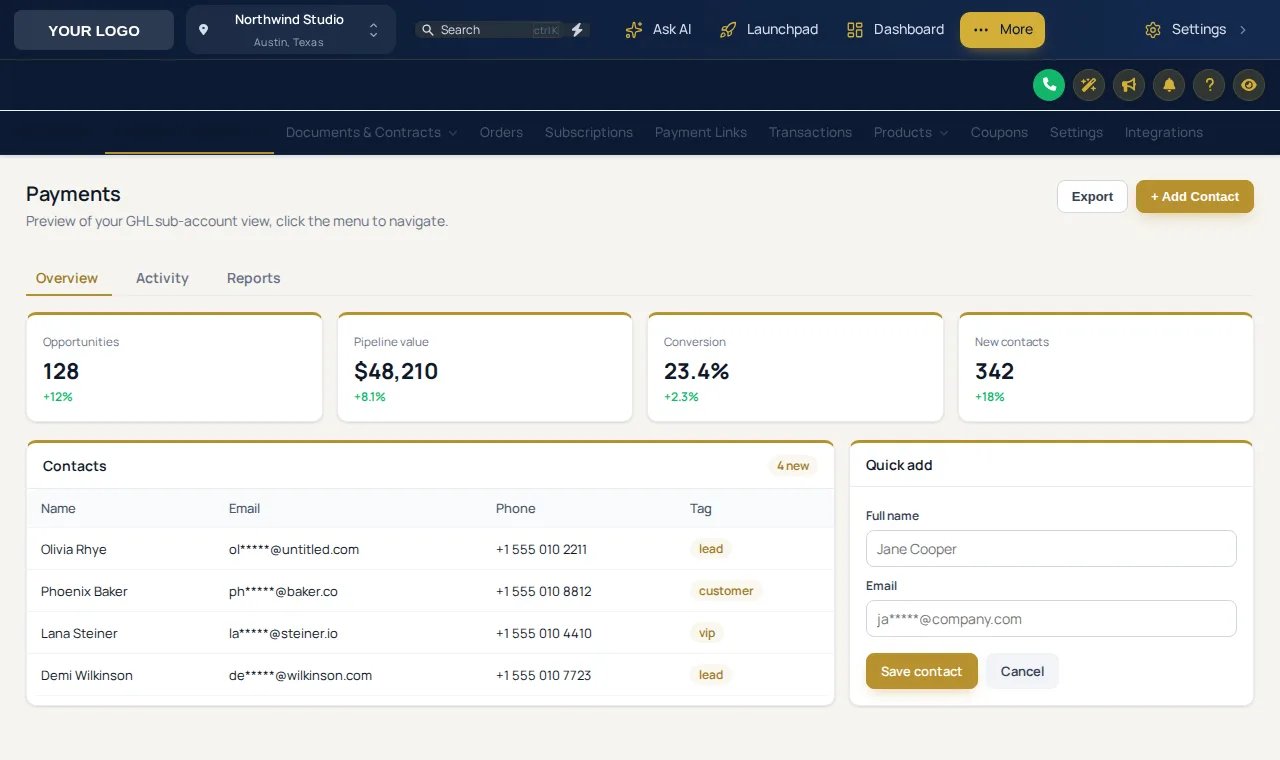The height and width of the screenshot is (760, 1280).
Task: Click the "customer" tag
Action: 726,591
